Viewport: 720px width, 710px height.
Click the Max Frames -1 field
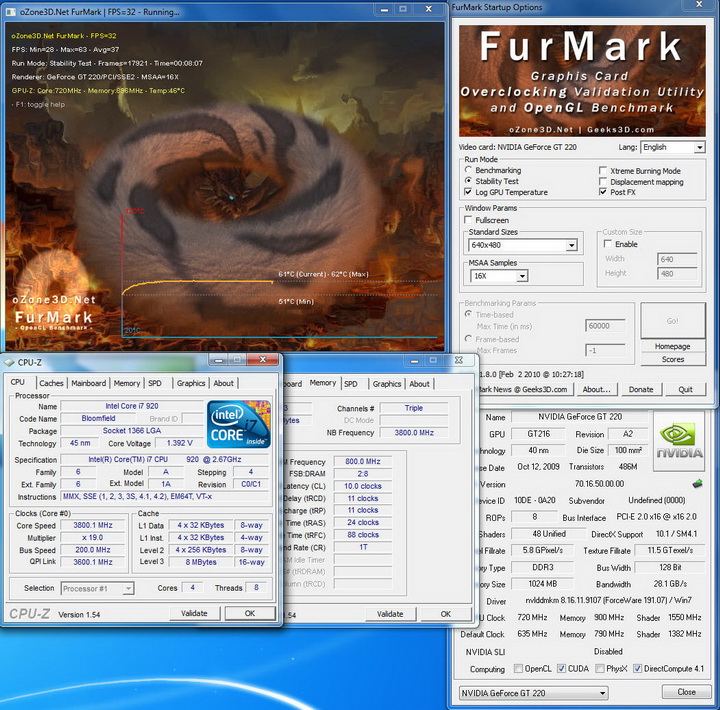coord(605,350)
